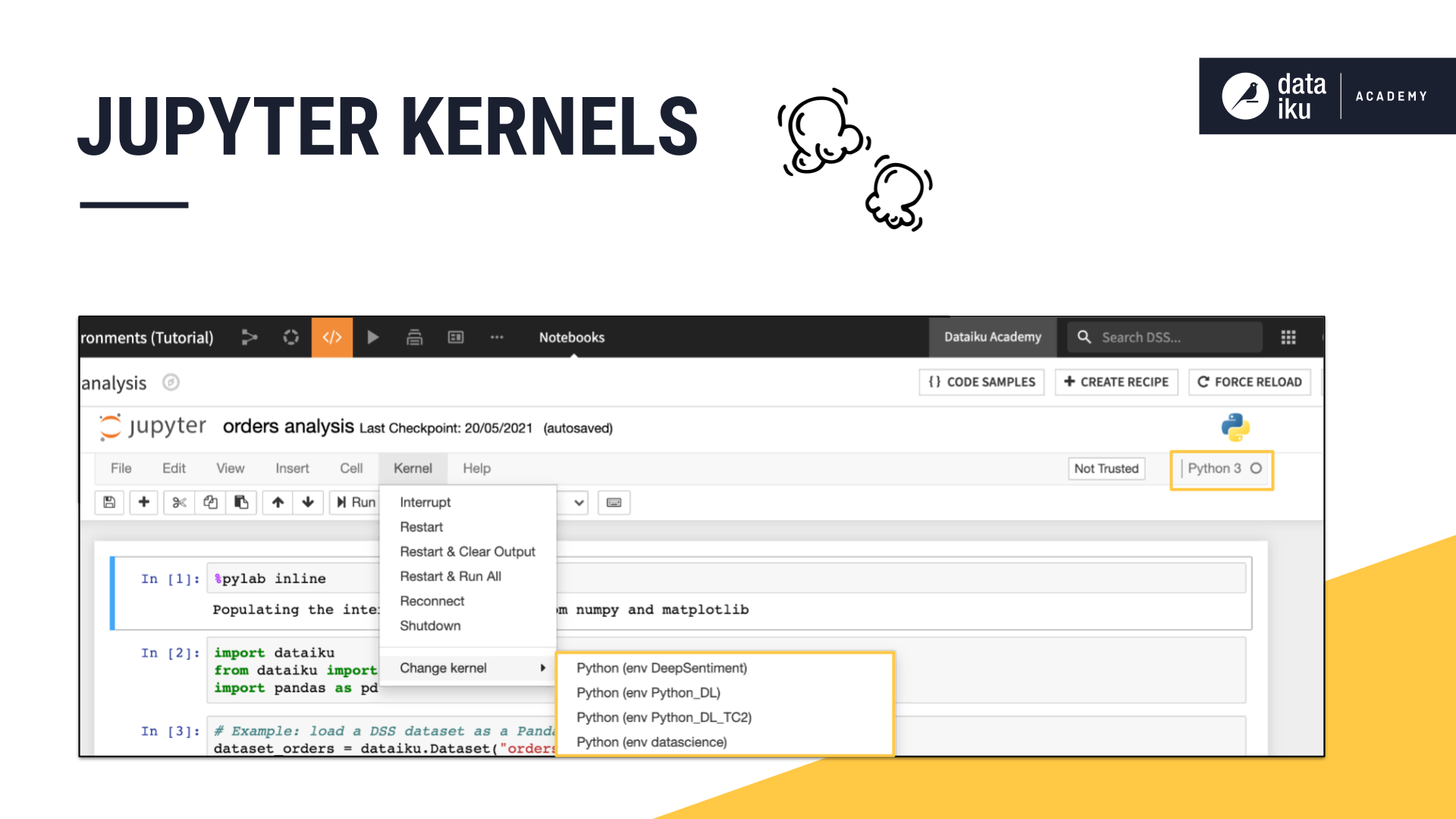Click the CODE SAMPLES button

tap(982, 382)
